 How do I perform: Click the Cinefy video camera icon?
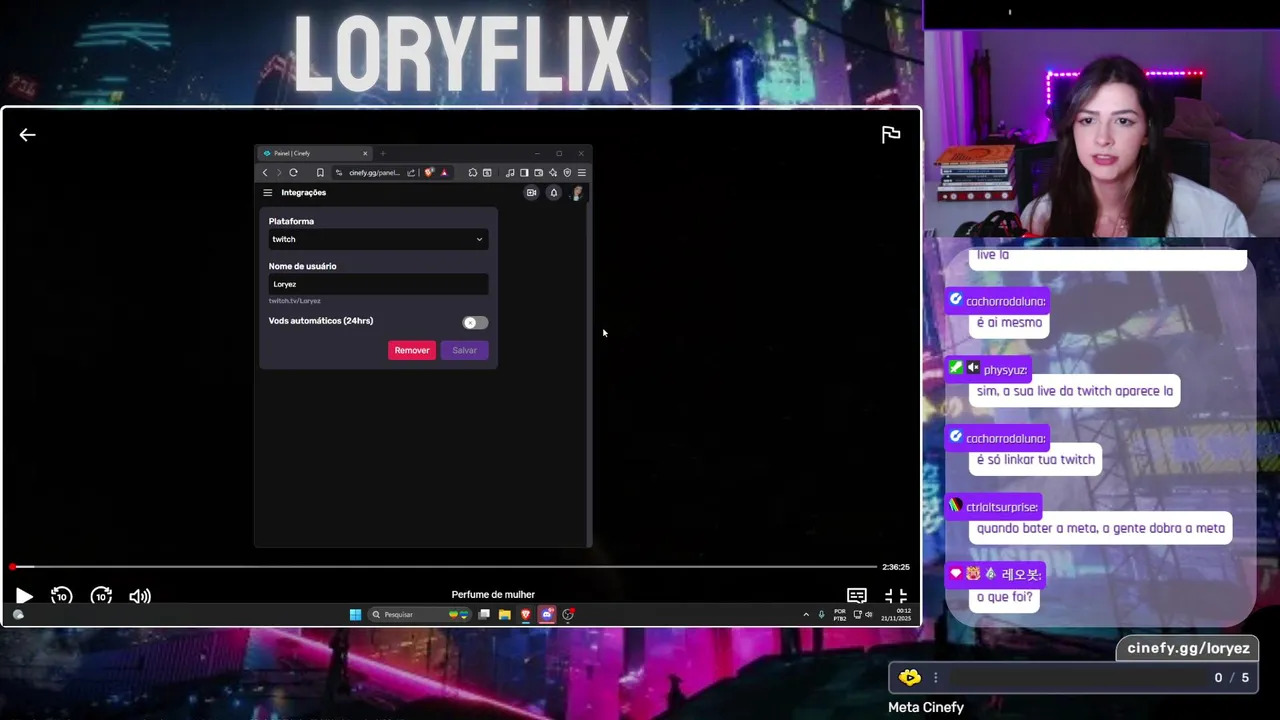[531, 193]
